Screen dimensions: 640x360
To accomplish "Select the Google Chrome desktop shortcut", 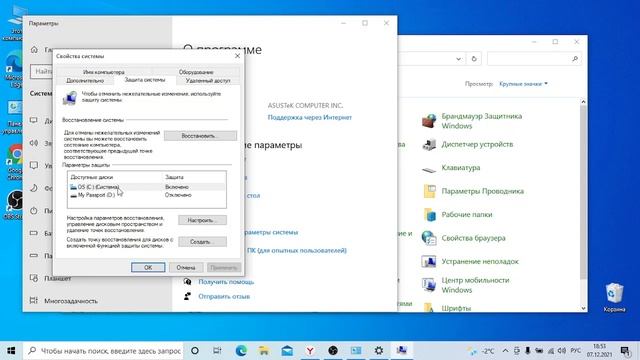I will [x=15, y=162].
